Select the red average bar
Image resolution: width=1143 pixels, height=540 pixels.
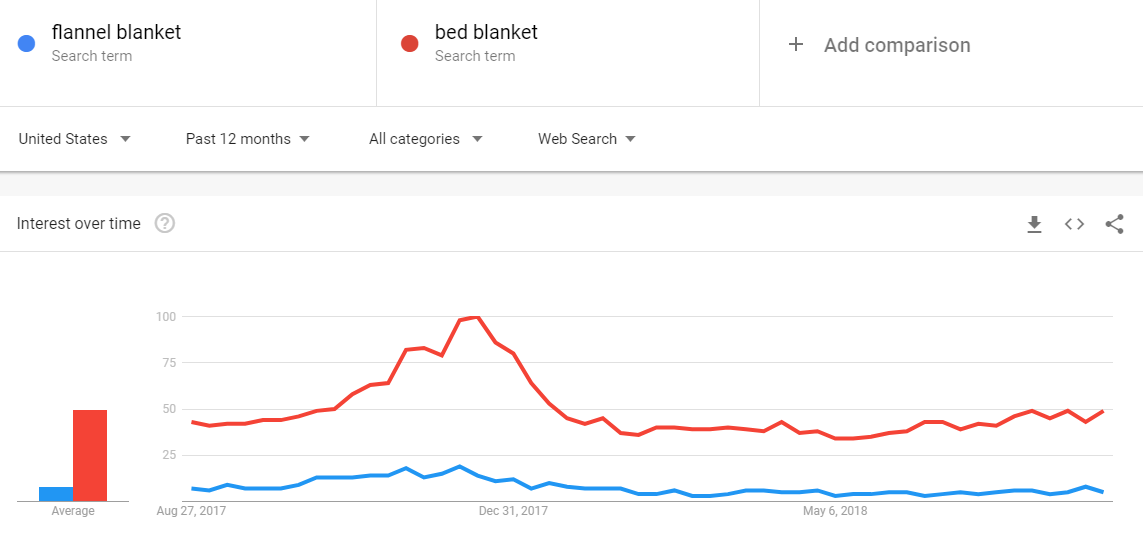tap(90, 455)
